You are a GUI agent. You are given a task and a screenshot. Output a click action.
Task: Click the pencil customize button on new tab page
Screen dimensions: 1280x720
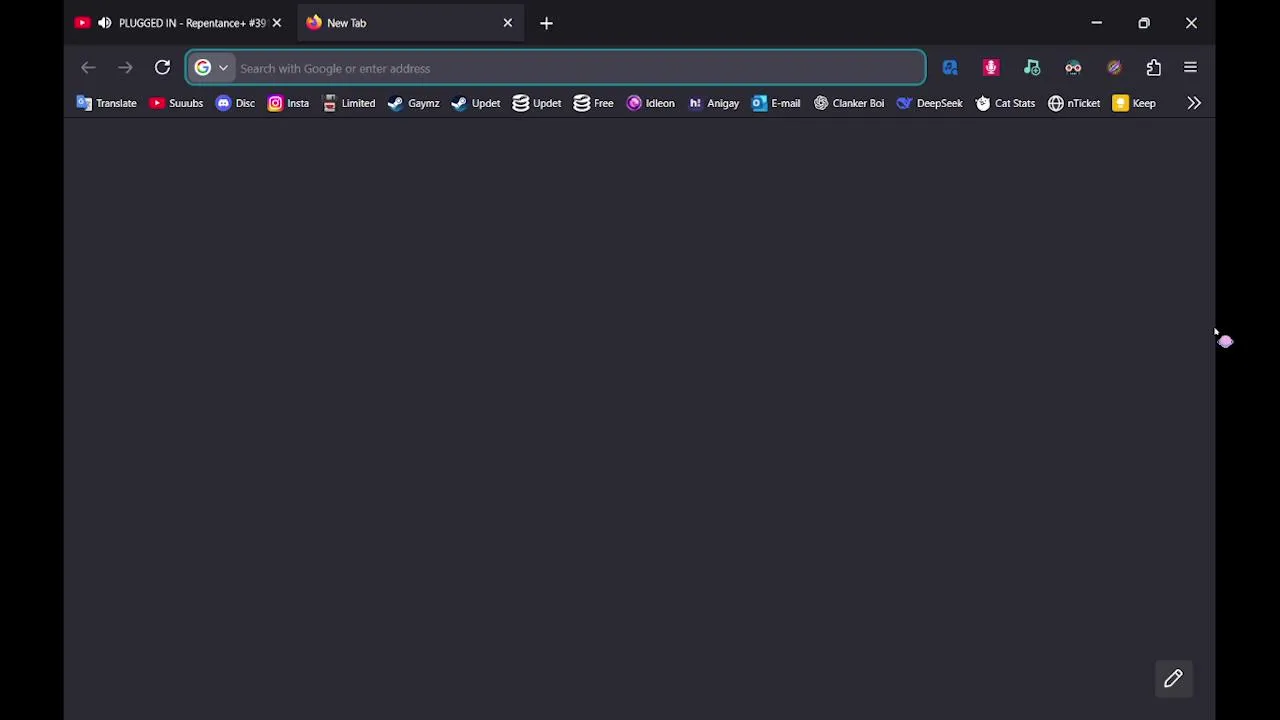point(1173,679)
